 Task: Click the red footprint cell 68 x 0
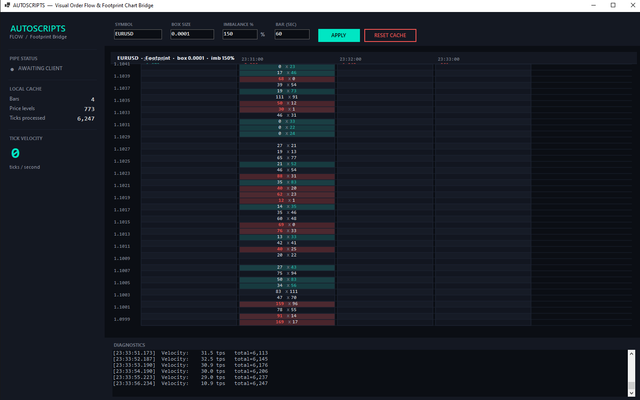287,79
